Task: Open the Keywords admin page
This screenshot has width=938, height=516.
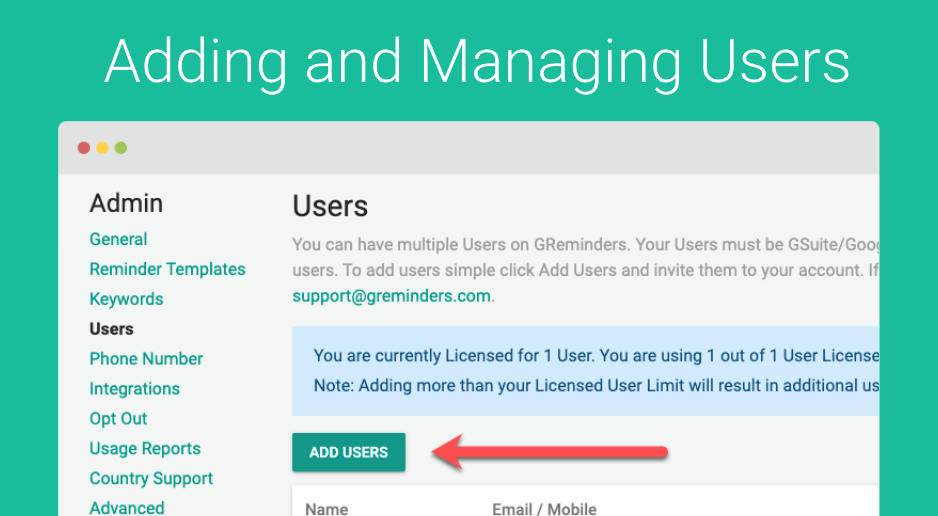Action: [x=126, y=299]
